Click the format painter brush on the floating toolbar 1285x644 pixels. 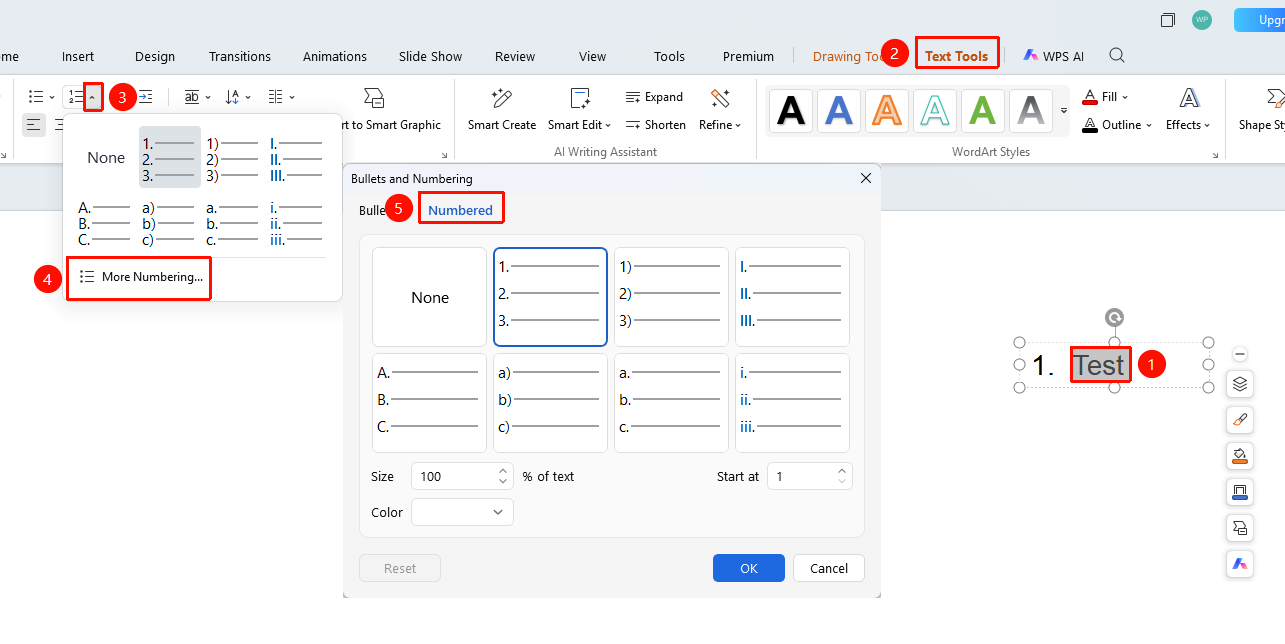coord(1240,420)
